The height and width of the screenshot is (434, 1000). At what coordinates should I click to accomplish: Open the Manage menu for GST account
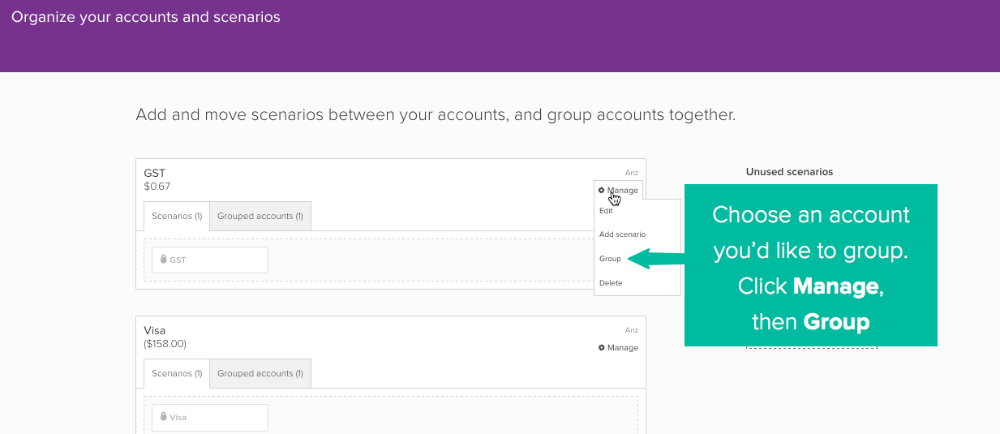(618, 190)
